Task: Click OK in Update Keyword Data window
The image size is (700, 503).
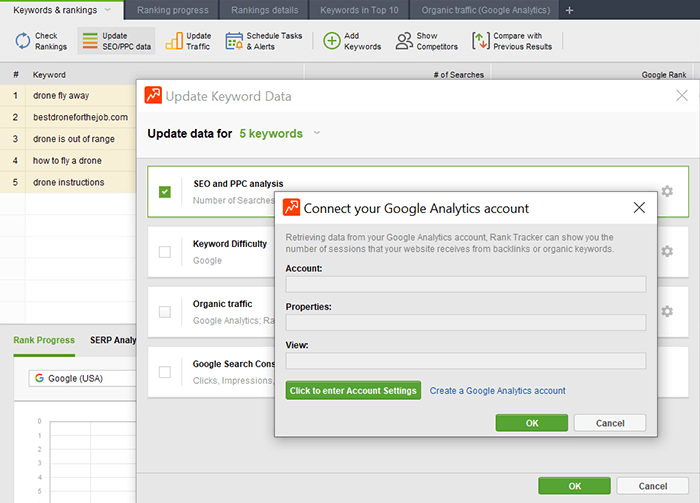Action: (575, 486)
